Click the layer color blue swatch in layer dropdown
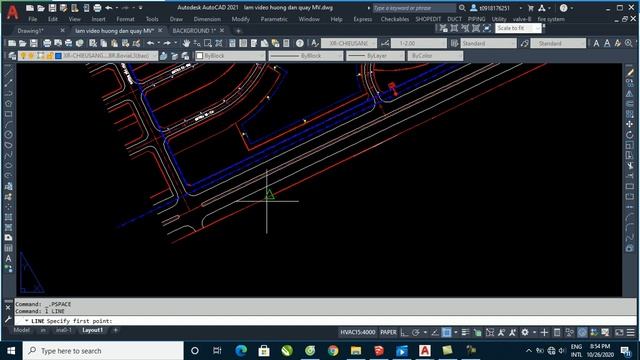The image size is (640, 360). (58, 56)
